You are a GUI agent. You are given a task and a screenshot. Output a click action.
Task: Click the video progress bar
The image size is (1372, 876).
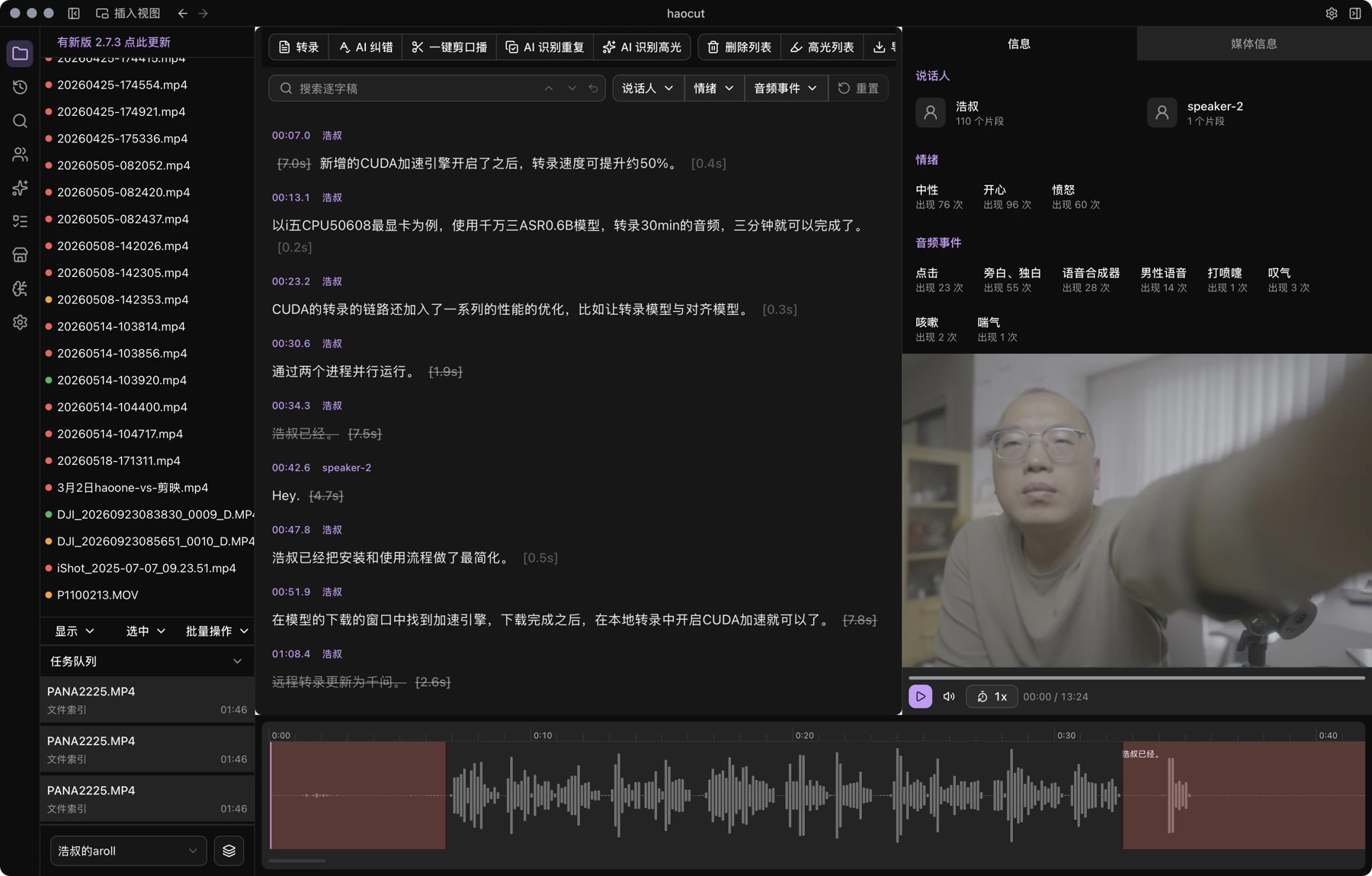point(1136,677)
